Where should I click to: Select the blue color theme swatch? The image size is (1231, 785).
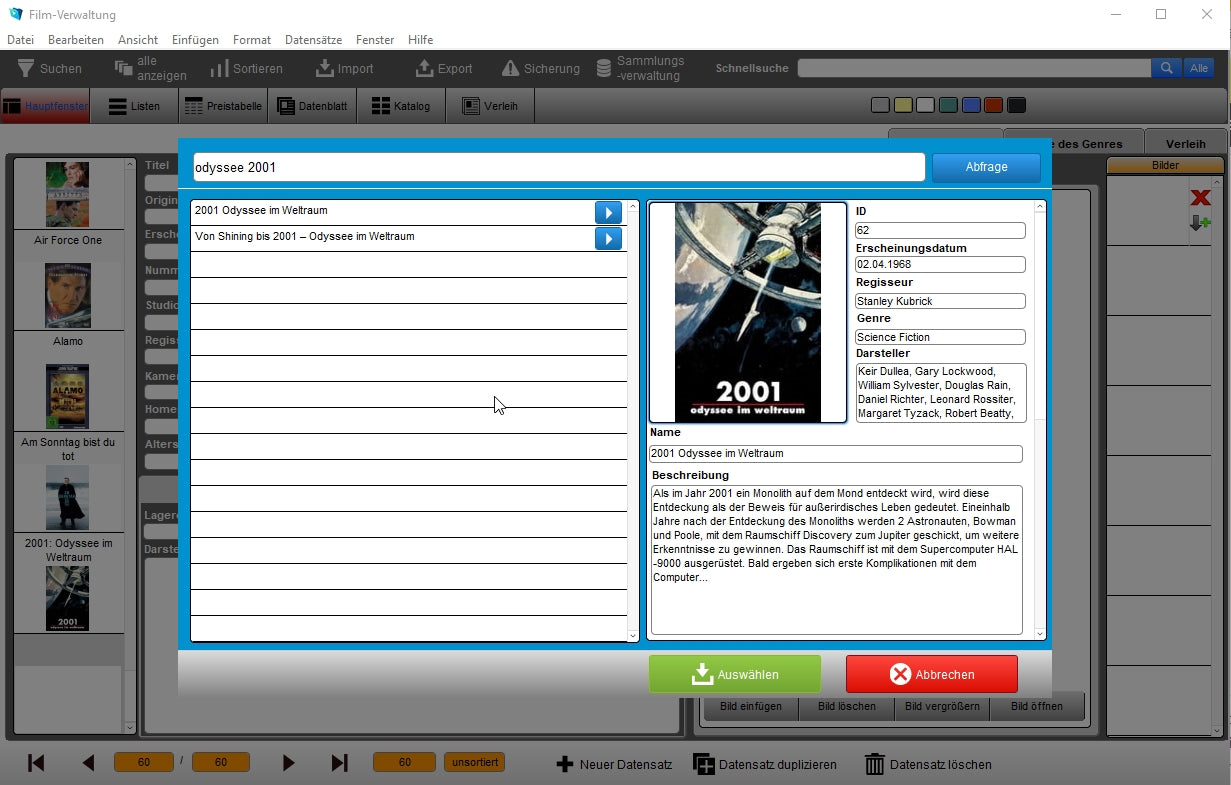(970, 105)
